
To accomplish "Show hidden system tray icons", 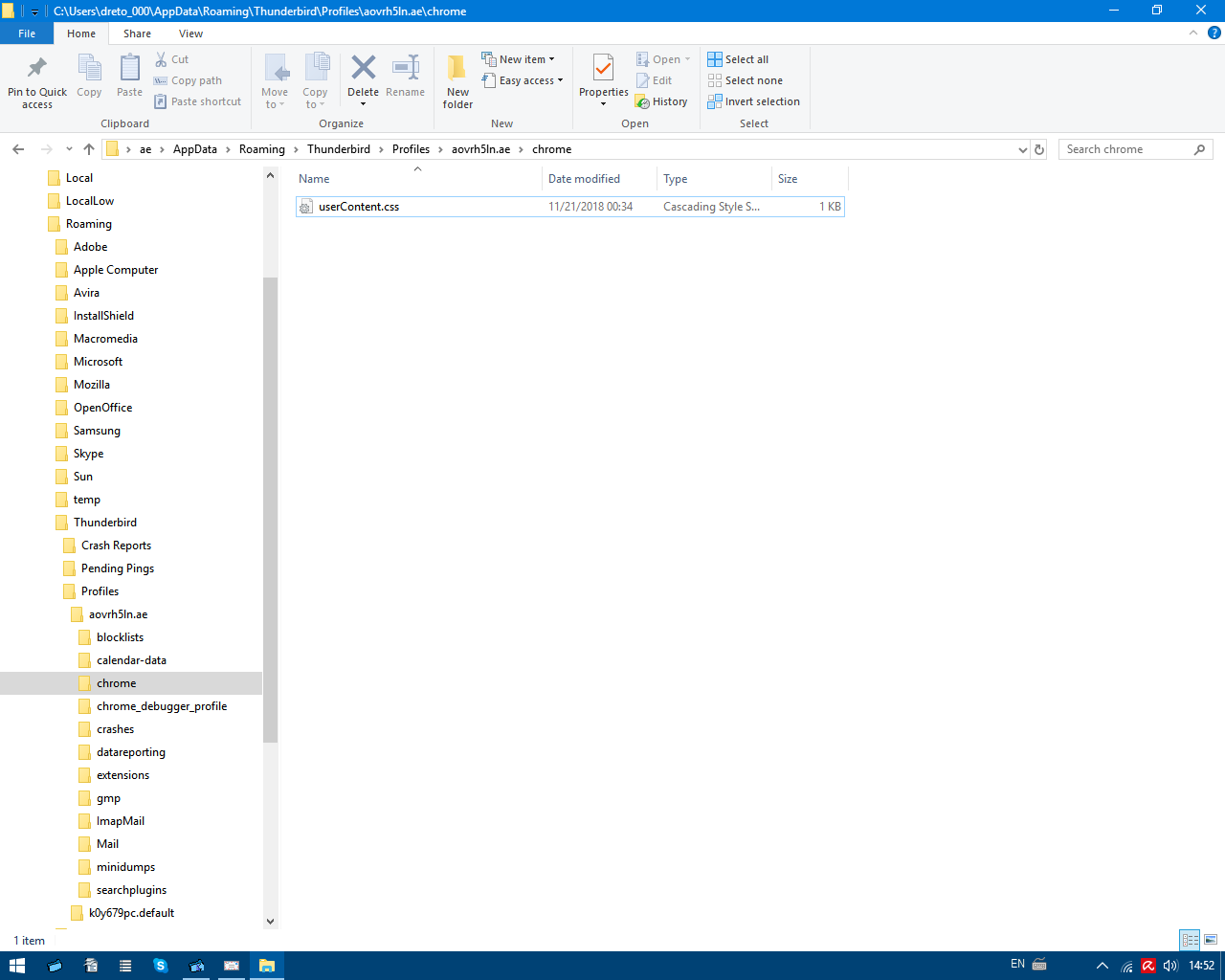I will tap(1102, 966).
